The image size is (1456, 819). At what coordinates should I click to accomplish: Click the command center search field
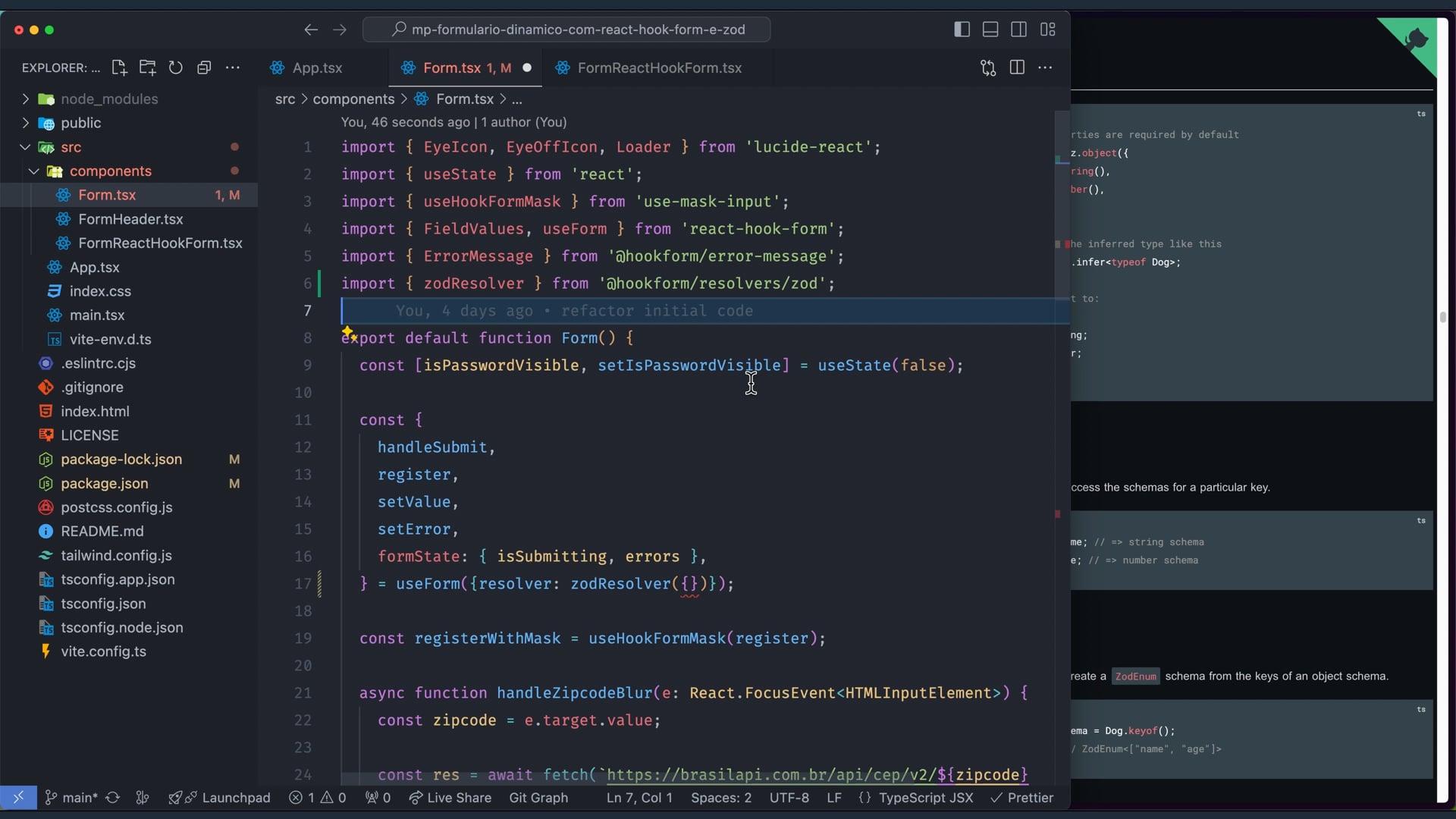click(567, 30)
